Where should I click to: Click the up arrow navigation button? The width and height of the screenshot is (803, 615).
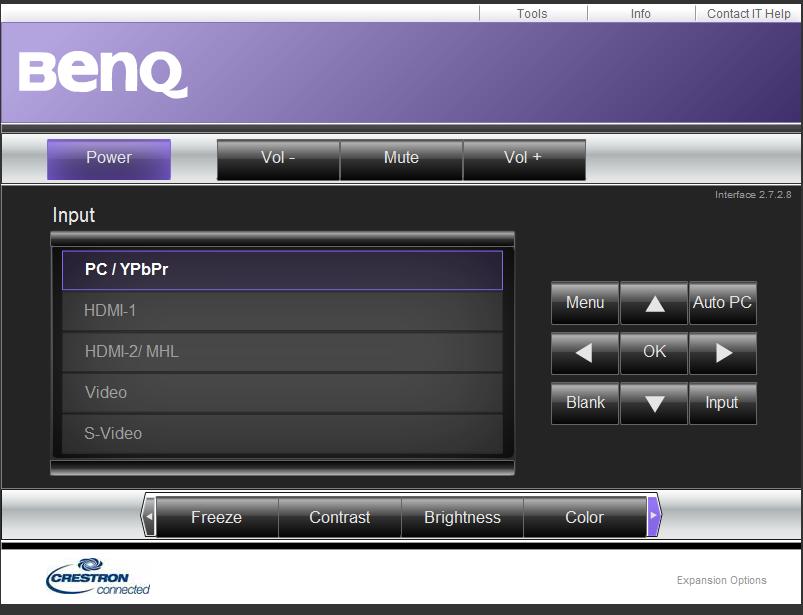tap(654, 303)
